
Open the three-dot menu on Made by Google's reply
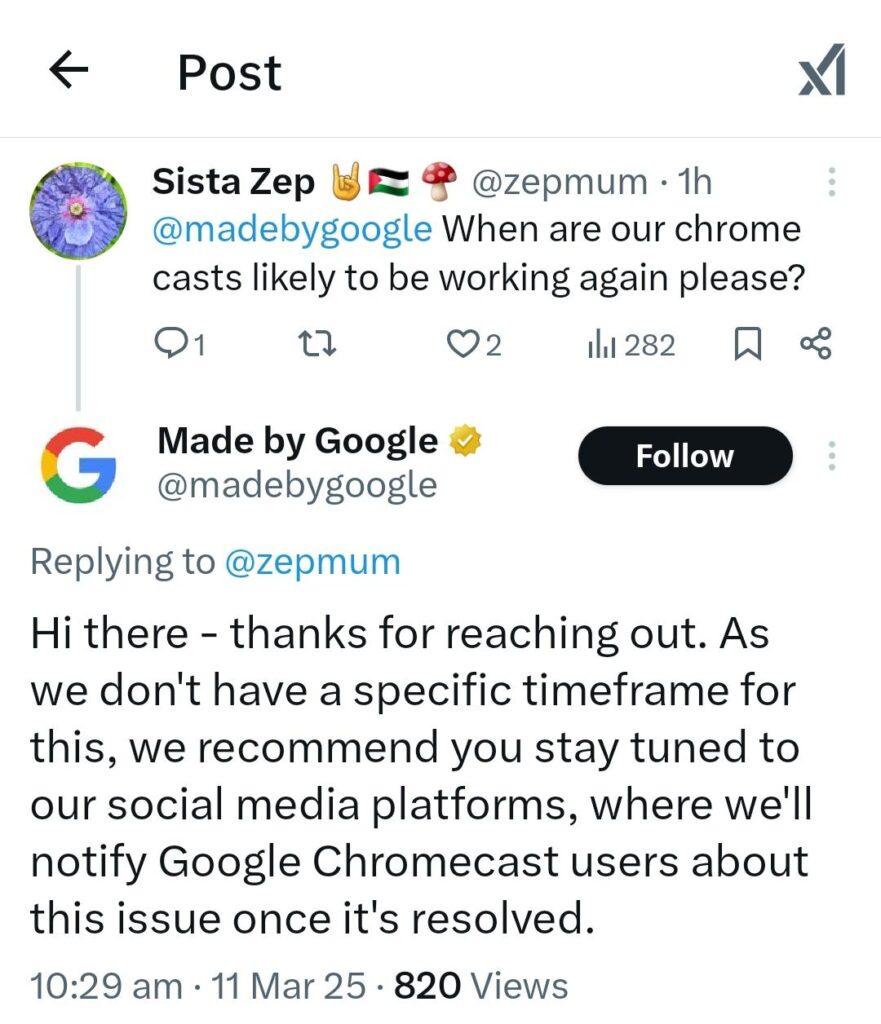(x=831, y=456)
